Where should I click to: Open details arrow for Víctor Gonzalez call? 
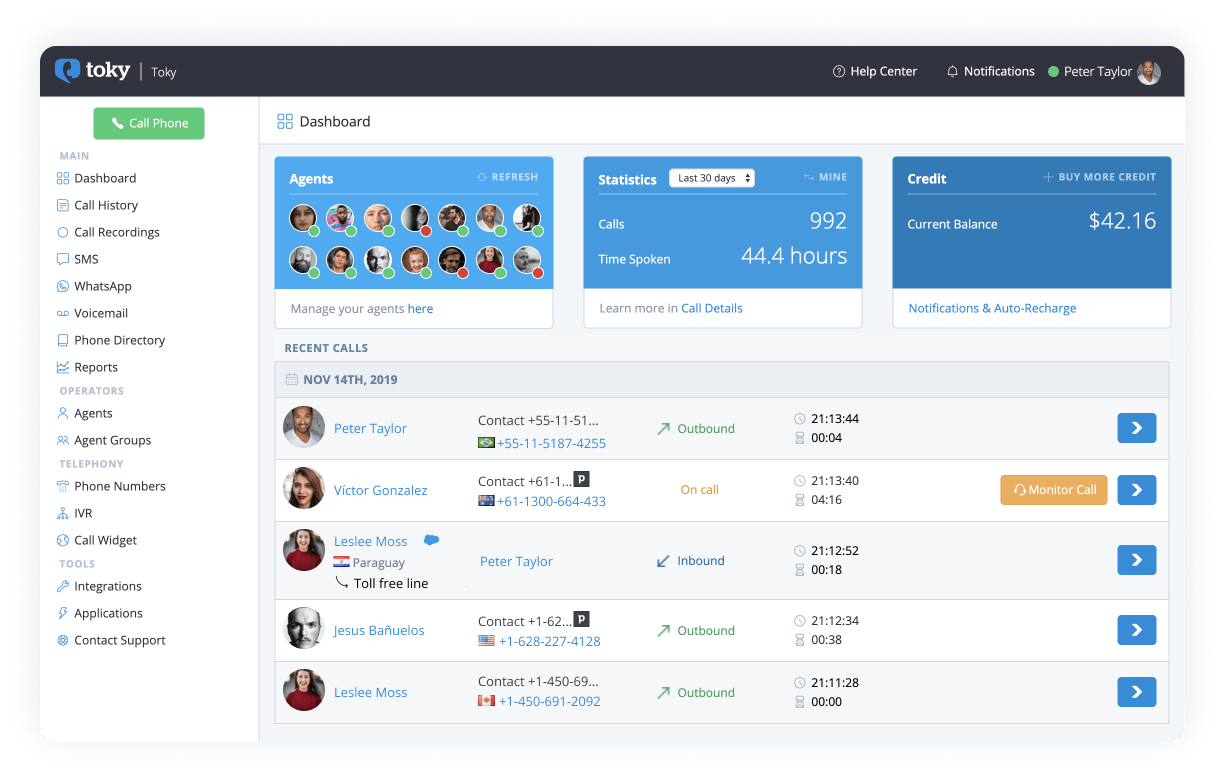coord(1137,490)
